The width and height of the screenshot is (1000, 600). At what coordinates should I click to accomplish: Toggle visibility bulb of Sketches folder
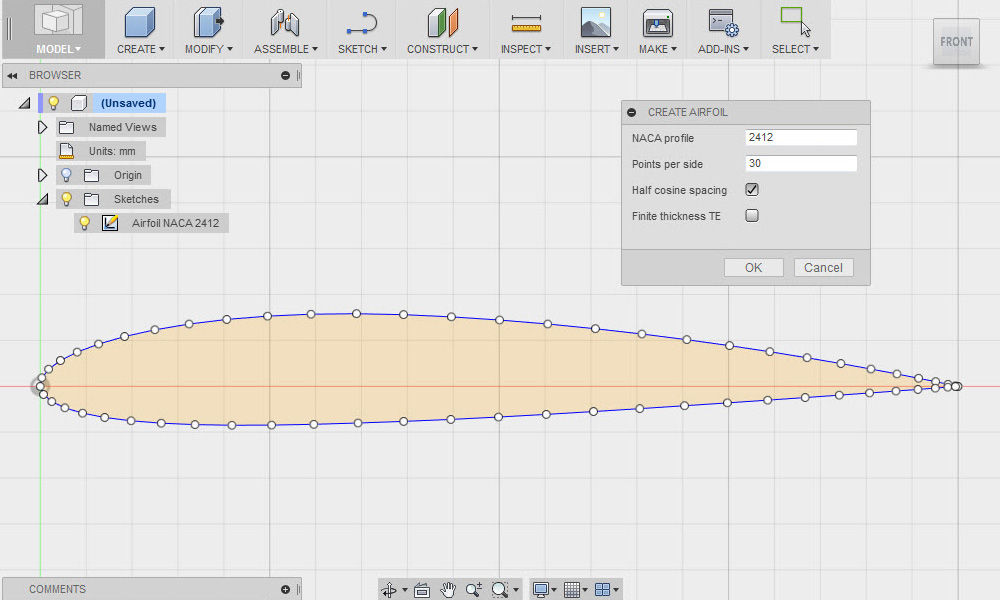(66, 199)
